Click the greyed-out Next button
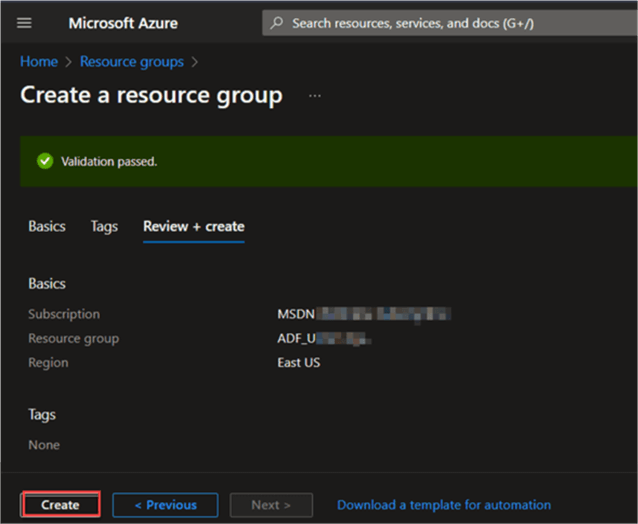This screenshot has width=638, height=524. point(271,505)
